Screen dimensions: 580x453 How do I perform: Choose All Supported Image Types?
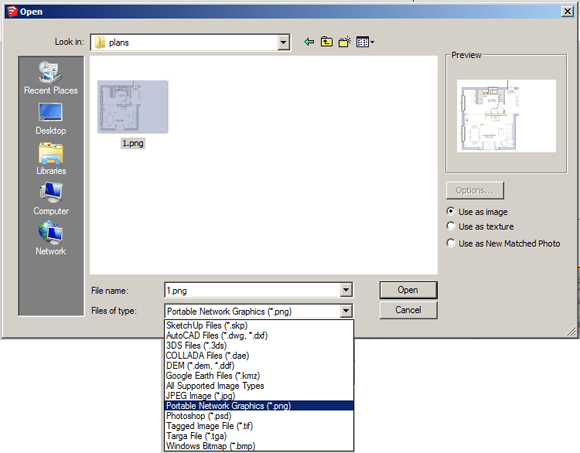click(x=259, y=386)
